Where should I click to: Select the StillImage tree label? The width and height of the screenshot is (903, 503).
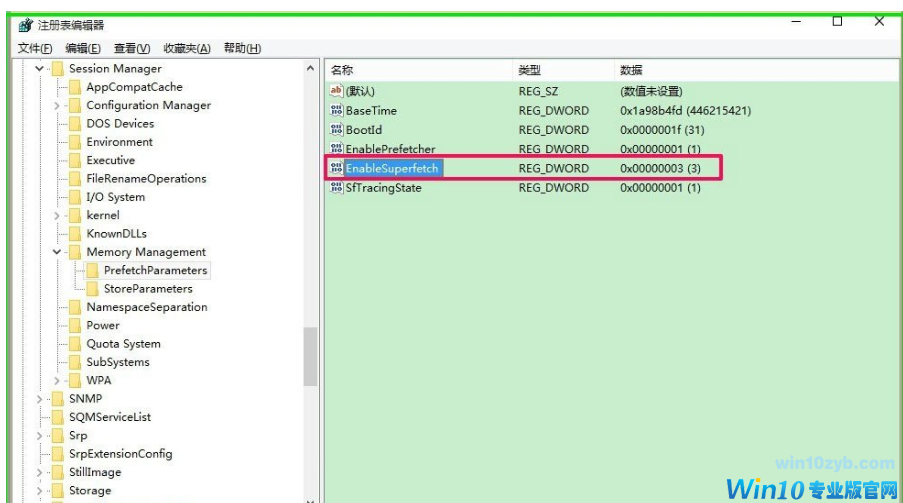pos(95,472)
